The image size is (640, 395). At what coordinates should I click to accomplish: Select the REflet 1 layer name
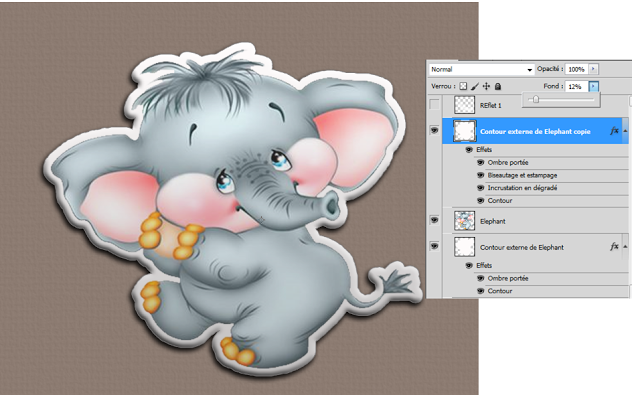pyautogui.click(x=491, y=106)
